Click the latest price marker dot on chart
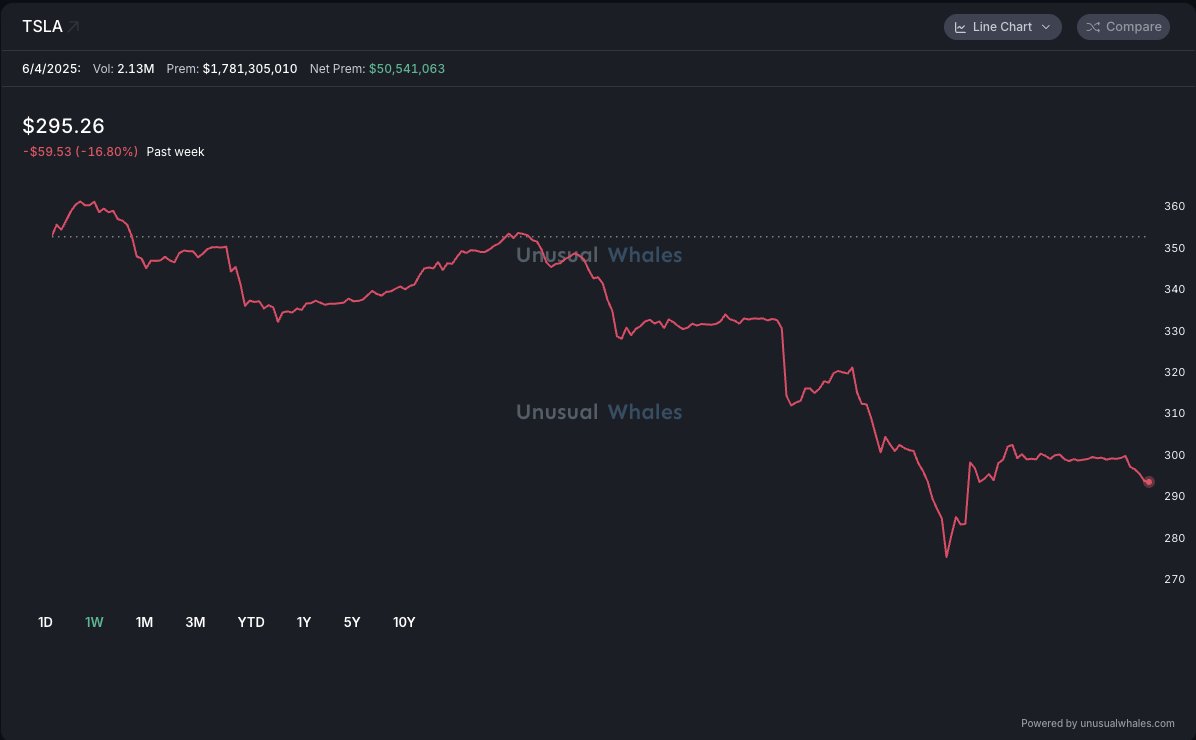Screen dimensions: 1196x740 [x=1149, y=482]
